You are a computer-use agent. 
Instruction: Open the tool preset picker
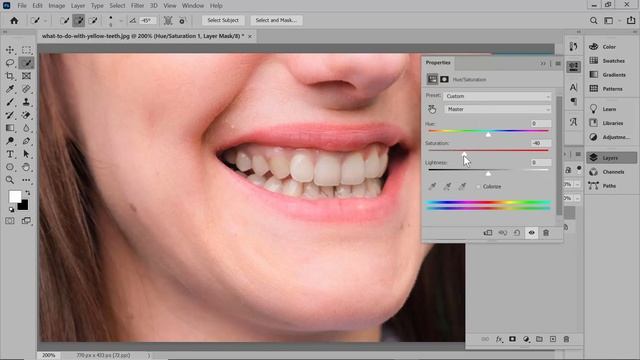(38, 20)
